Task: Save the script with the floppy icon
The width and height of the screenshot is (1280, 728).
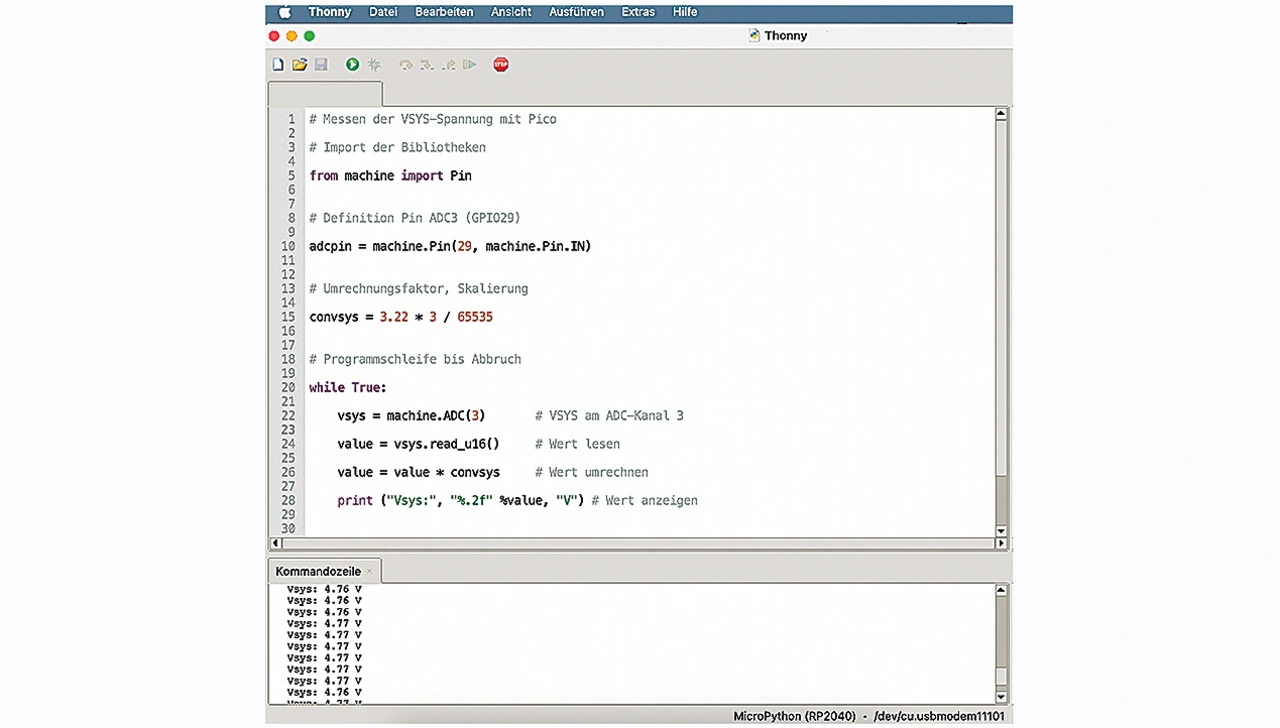Action: [x=321, y=65]
